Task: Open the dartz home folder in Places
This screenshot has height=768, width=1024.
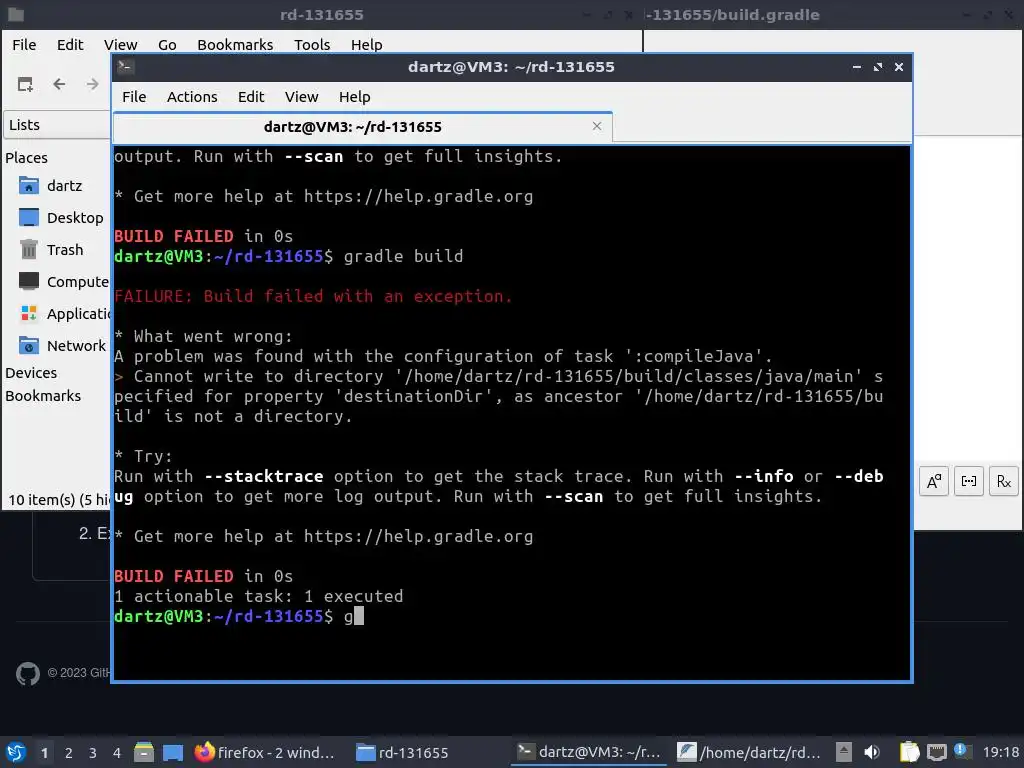Action: (64, 185)
